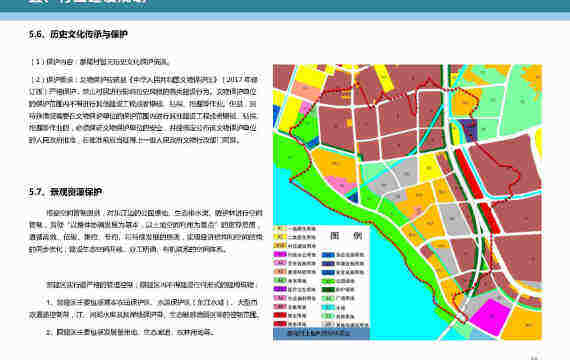Click the paragraph beginning with (2) 保护要求
This screenshot has height=360, width=570.
(143, 109)
